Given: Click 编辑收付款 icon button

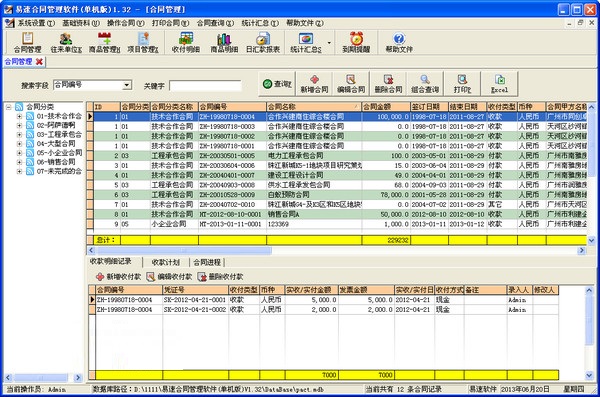Looking at the screenshot, I should [x=169, y=276].
